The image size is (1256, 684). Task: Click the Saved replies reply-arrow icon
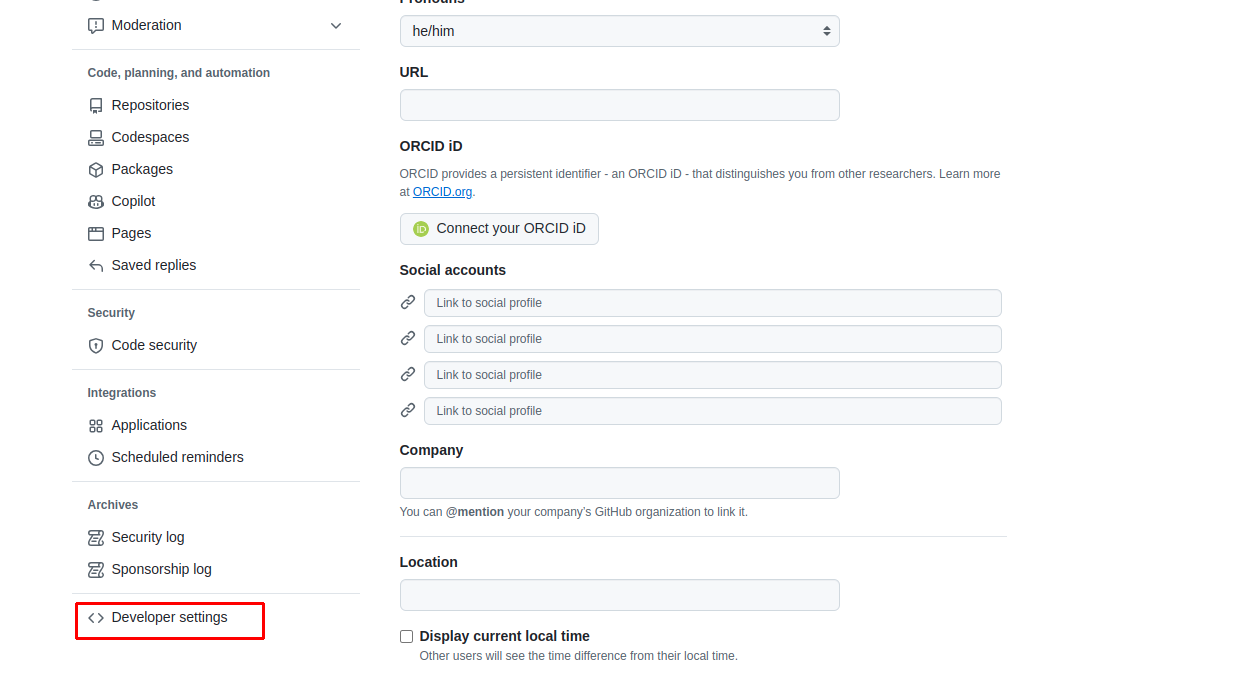(x=95, y=265)
